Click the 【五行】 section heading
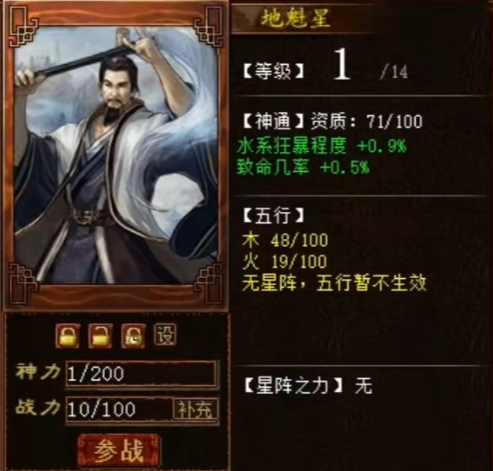493x471 pixels. coord(273,216)
